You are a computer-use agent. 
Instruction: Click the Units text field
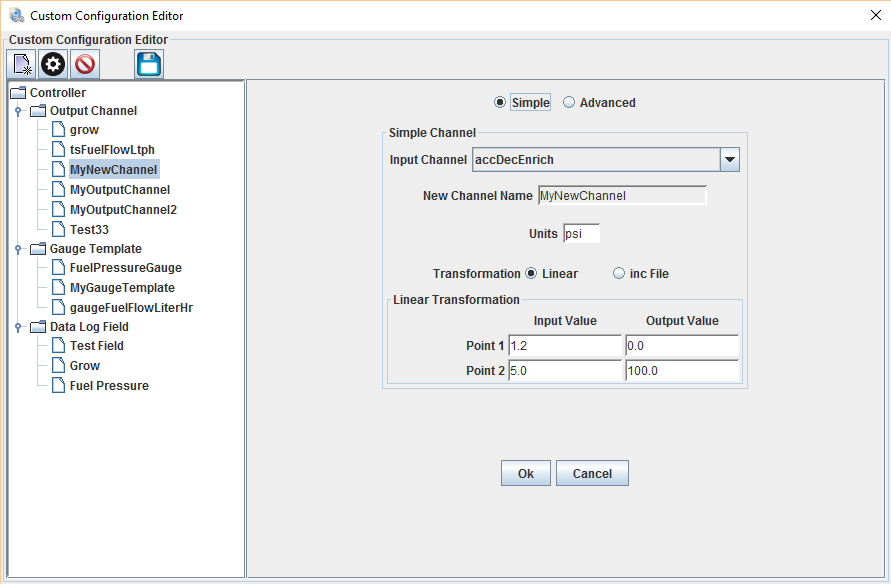click(581, 234)
